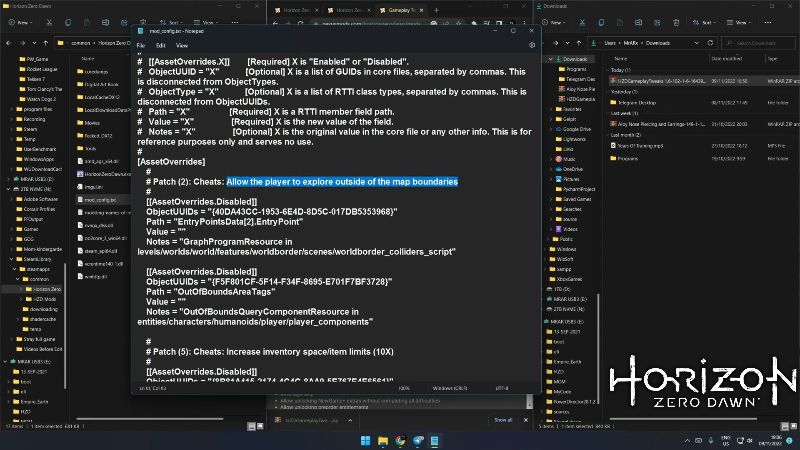Open Windows Start menu

pos(366,441)
